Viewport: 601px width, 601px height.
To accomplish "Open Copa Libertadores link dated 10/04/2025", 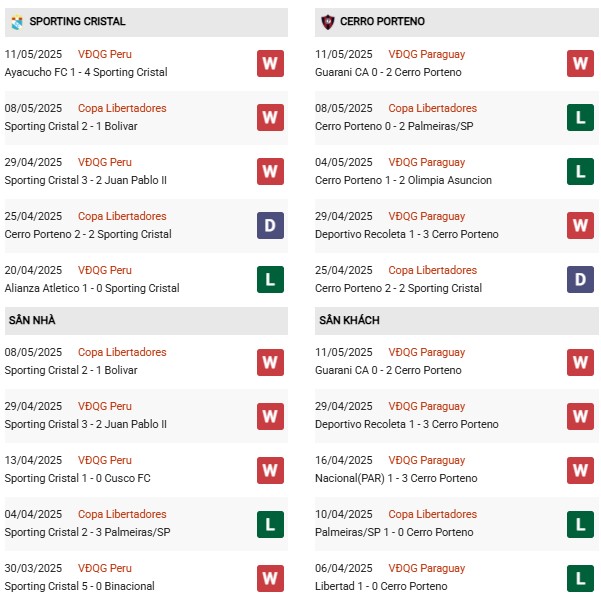I will [x=432, y=514].
